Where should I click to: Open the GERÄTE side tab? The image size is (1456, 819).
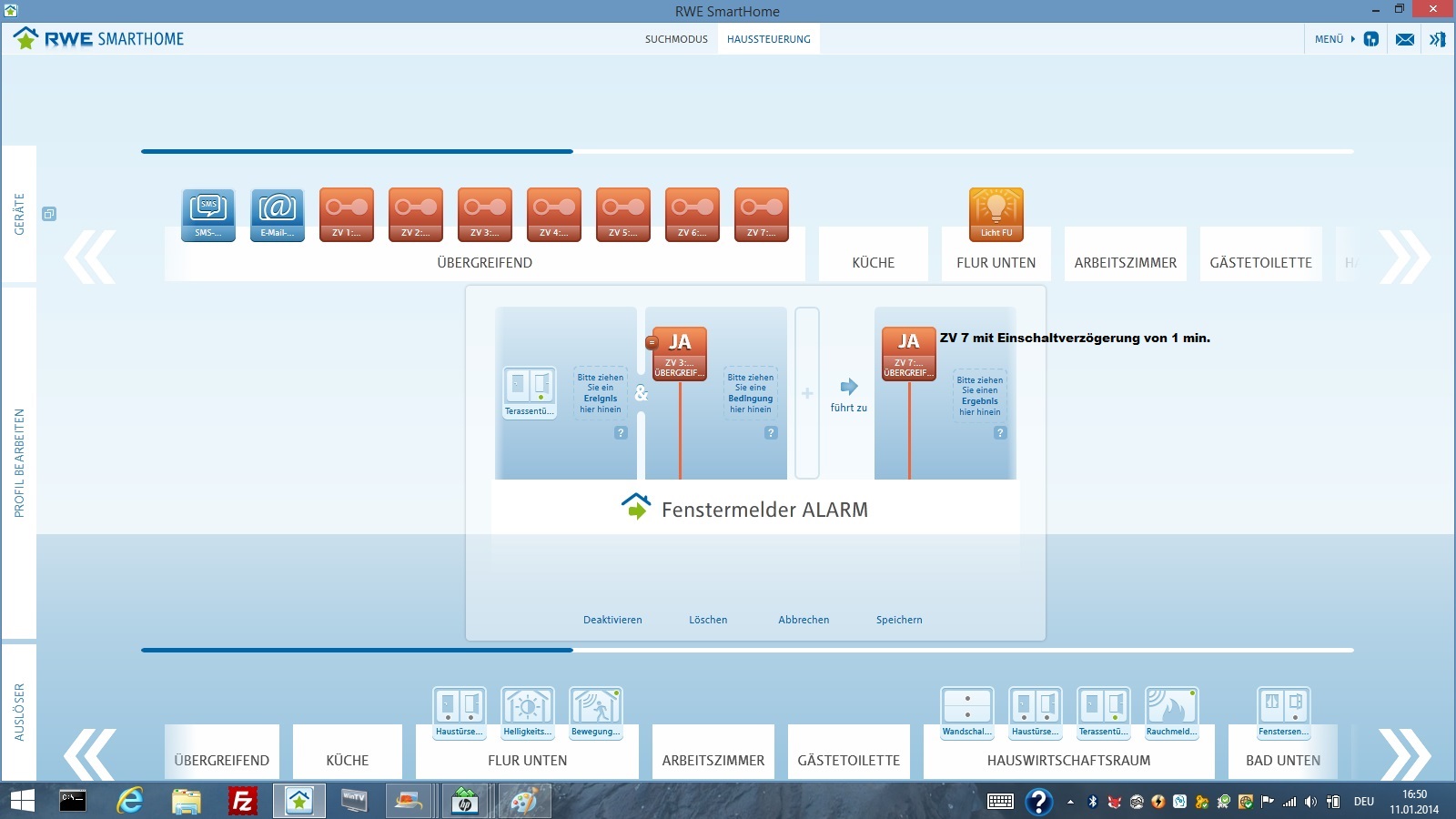19,214
